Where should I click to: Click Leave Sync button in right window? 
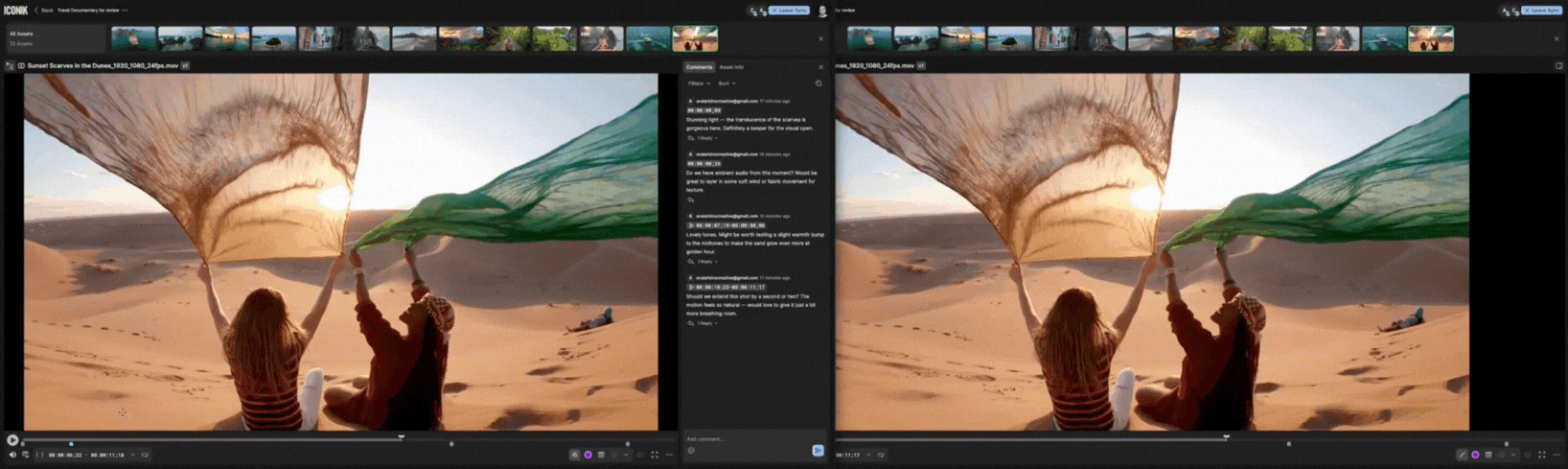(x=1542, y=11)
